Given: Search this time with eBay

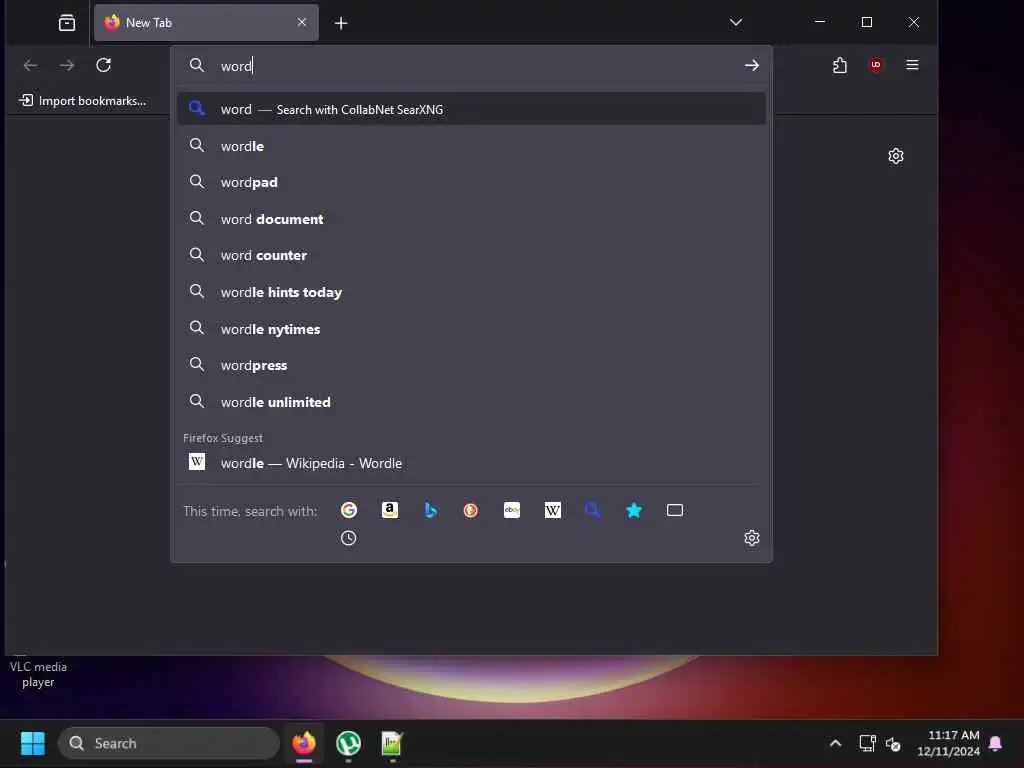Looking at the screenshot, I should click(512, 510).
